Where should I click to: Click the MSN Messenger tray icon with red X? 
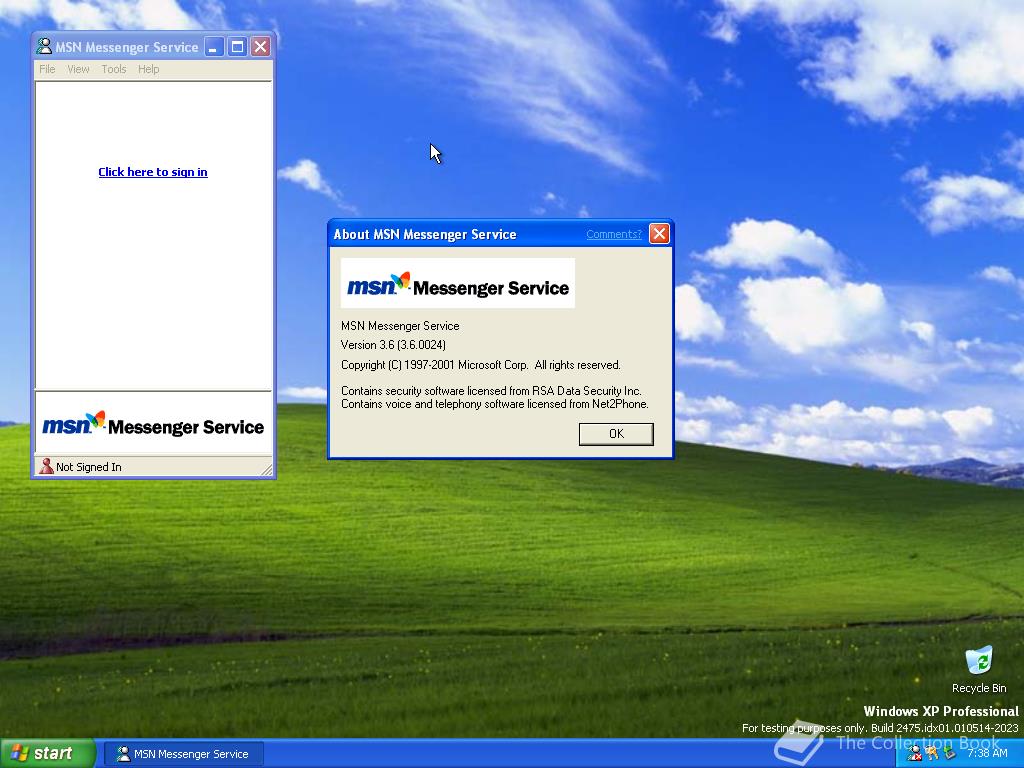[915, 754]
